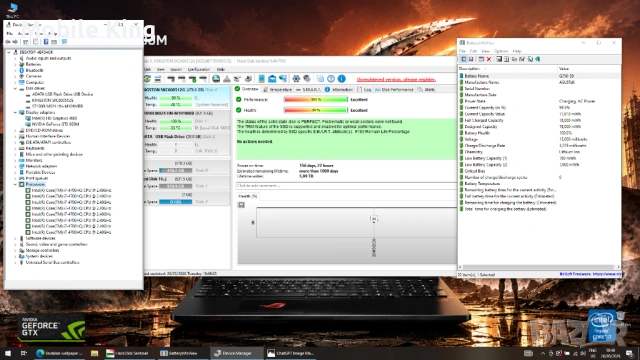This screenshot has width=640, height=360.
Task: Click the horizontal scrollbar in BatteryInfoView
Action: click(x=539, y=267)
